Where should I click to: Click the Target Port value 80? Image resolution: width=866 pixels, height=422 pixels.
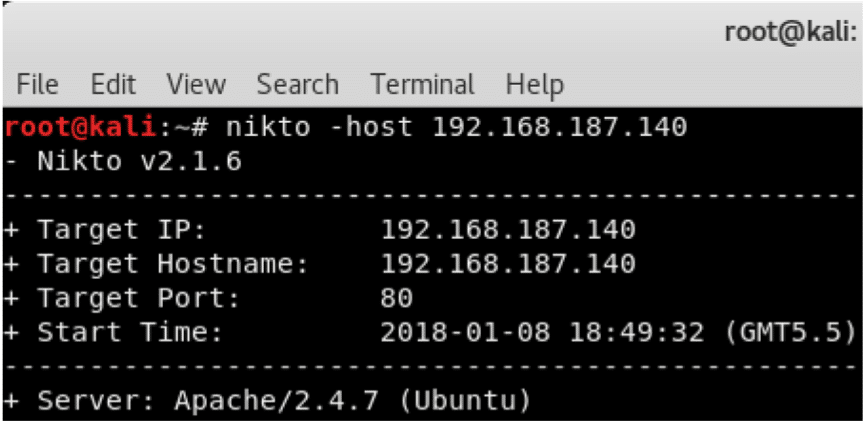click(x=396, y=298)
